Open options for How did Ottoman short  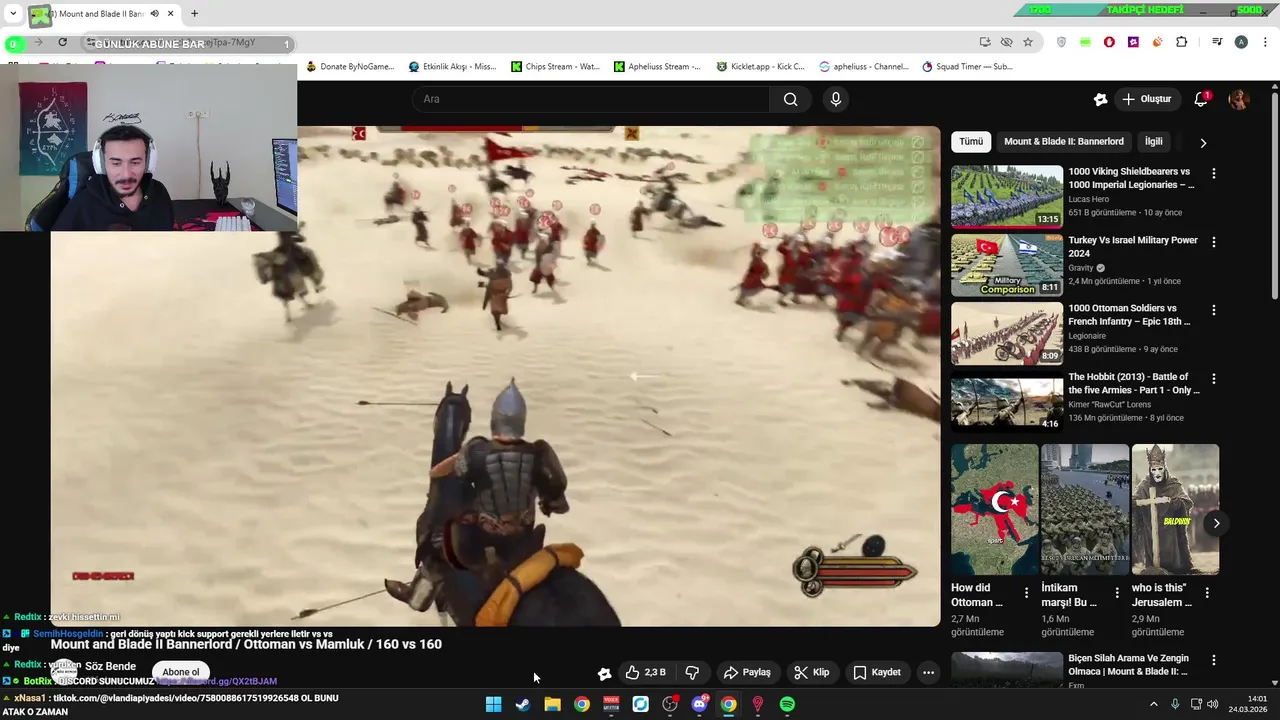(x=1026, y=592)
